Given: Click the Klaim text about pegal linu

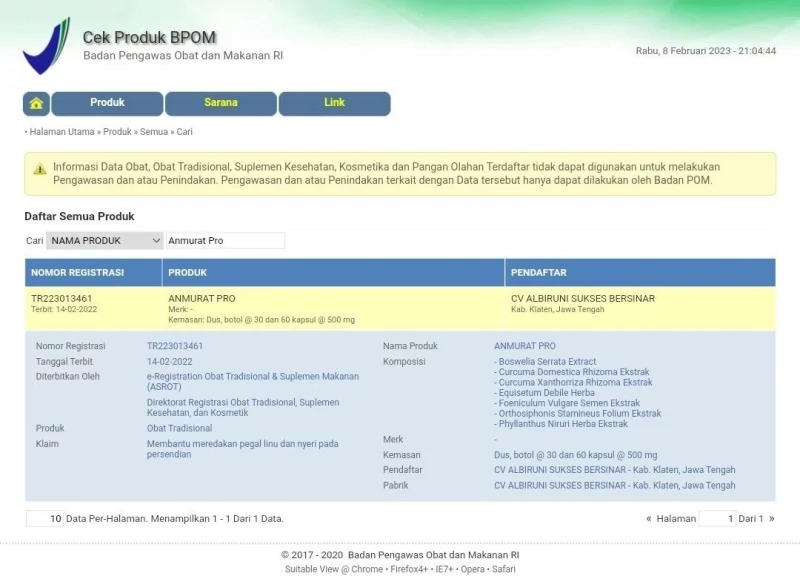Looking at the screenshot, I should click(x=243, y=449).
